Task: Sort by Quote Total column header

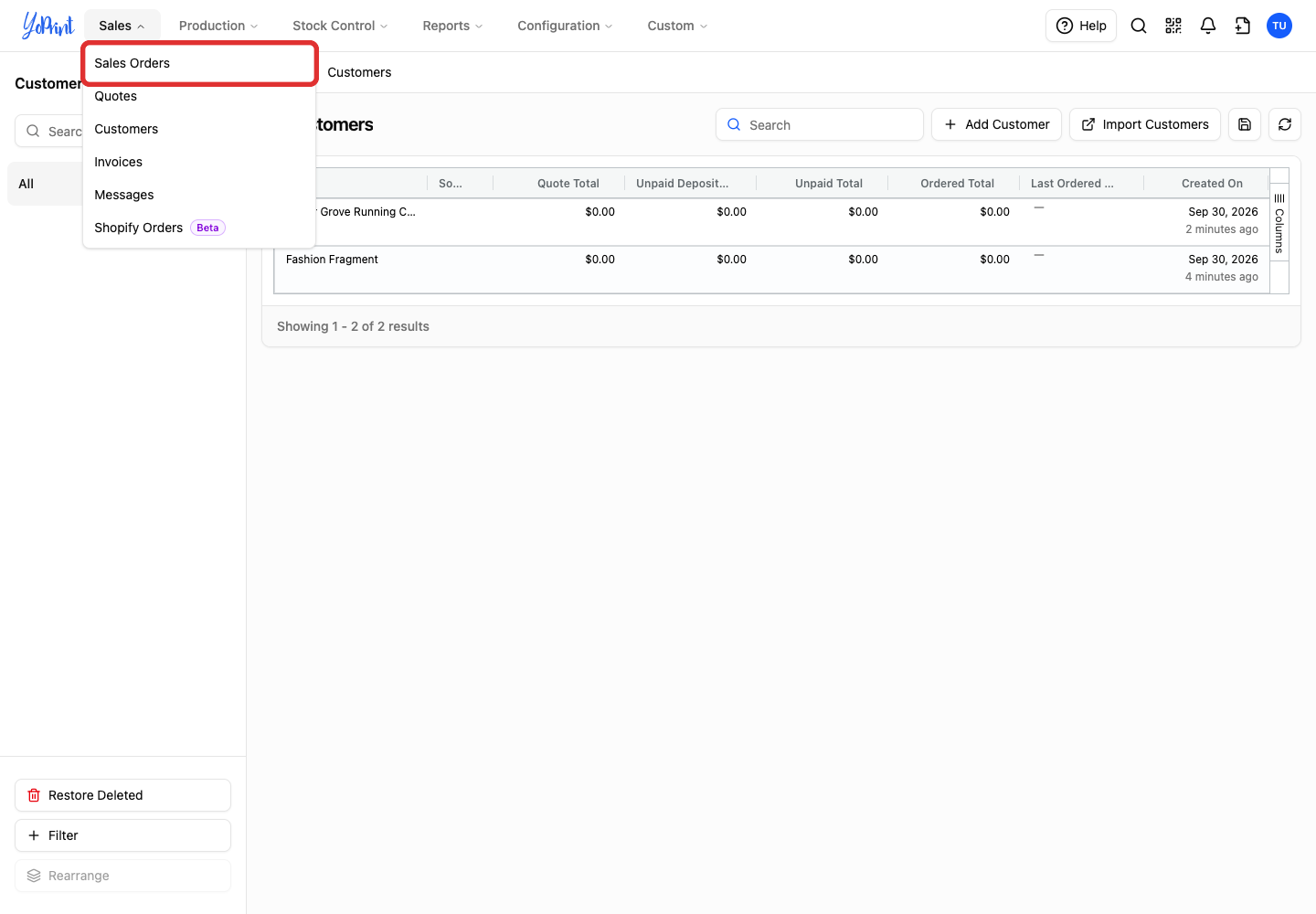Action: click(x=568, y=184)
